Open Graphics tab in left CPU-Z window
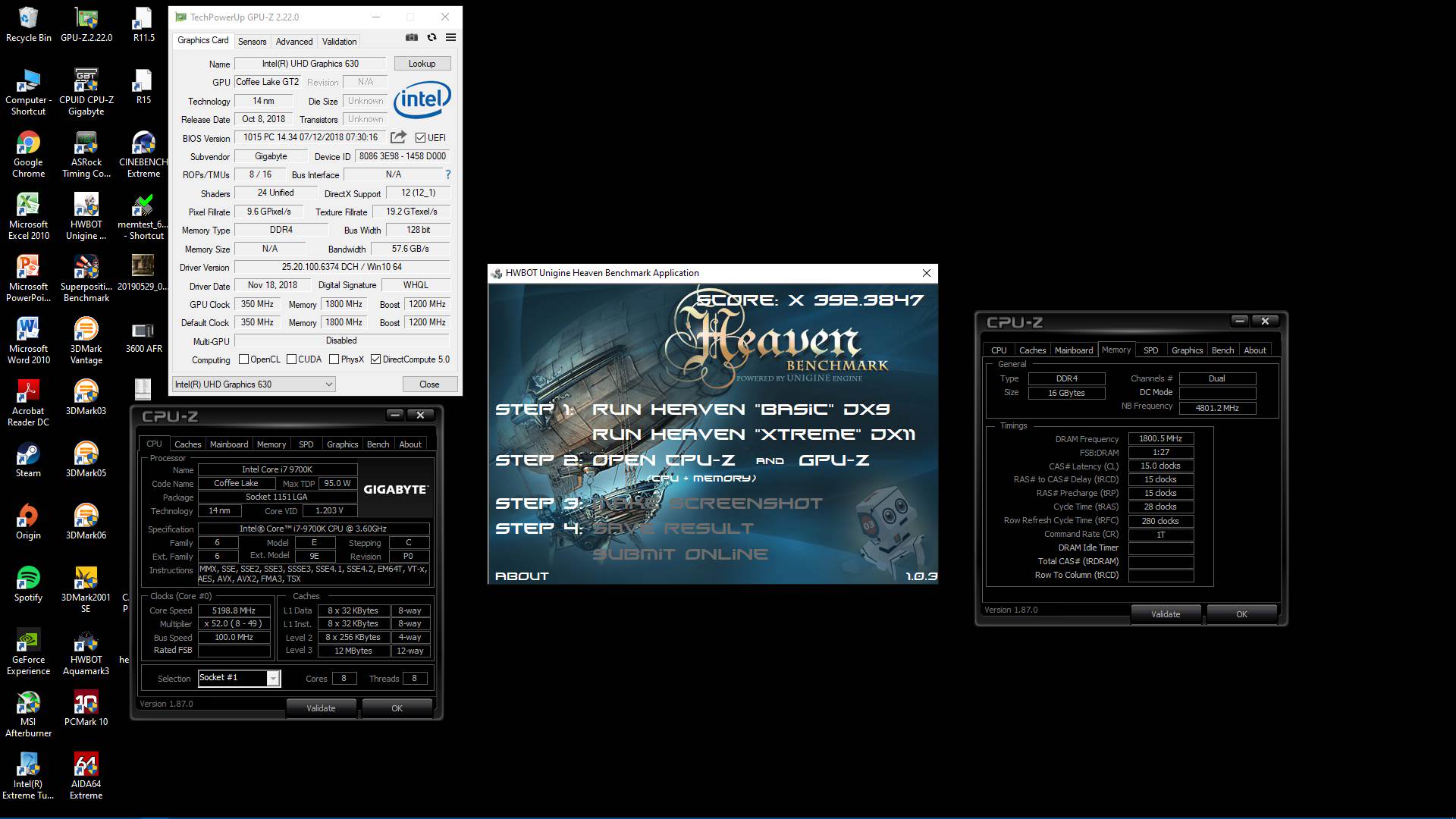The width and height of the screenshot is (1456, 819). 342,444
